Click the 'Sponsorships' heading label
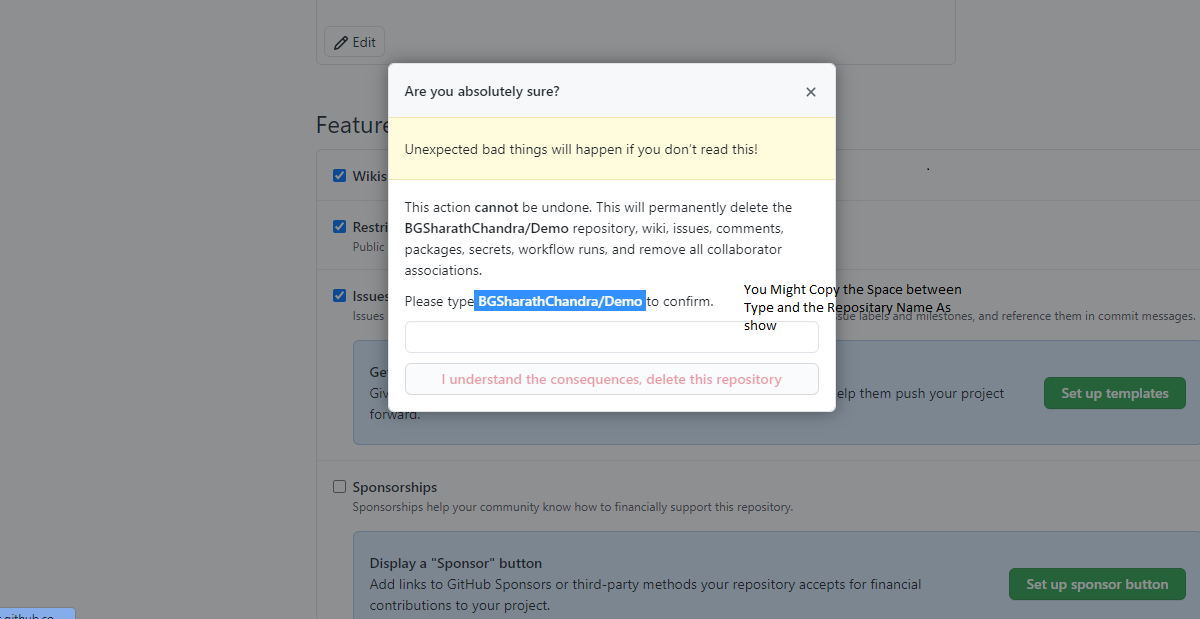The width and height of the screenshot is (1200, 619). [x=394, y=487]
